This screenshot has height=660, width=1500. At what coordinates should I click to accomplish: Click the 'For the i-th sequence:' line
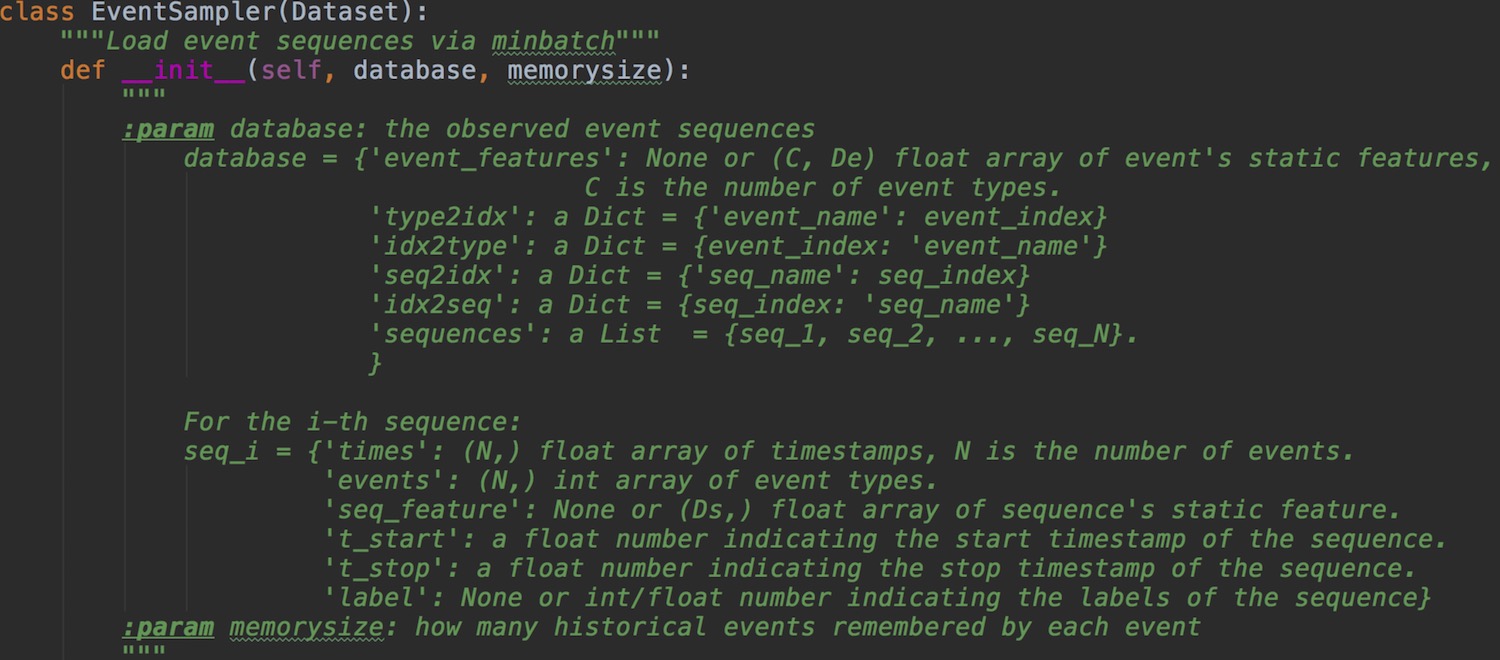point(352,422)
